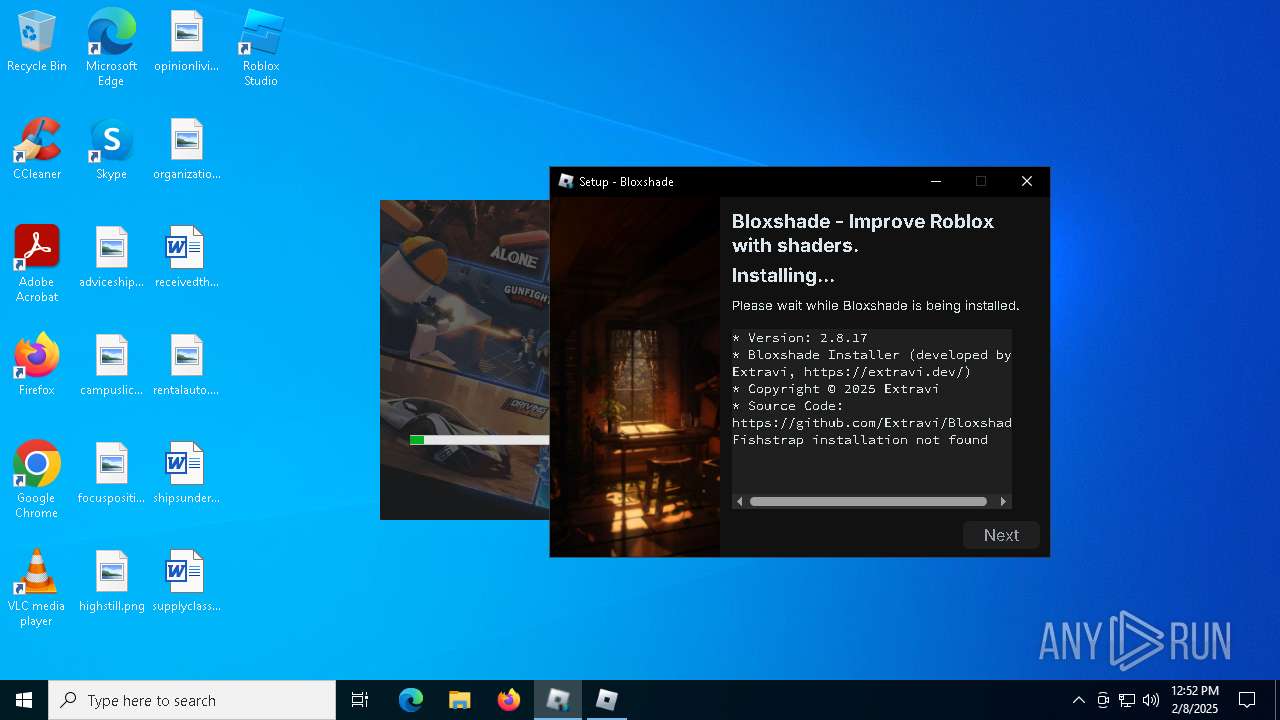
Task: Select the shipsunder... Word document on desktop
Action: (x=186, y=474)
